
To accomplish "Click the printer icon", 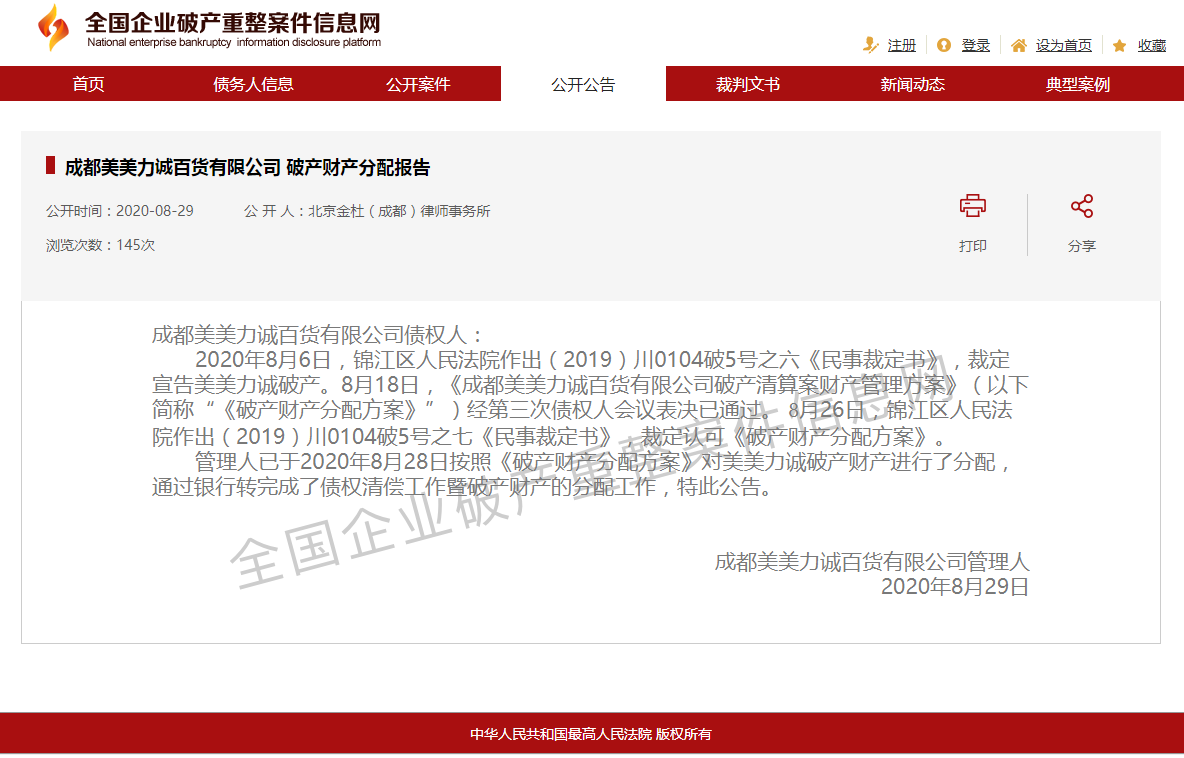I will pyautogui.click(x=972, y=207).
